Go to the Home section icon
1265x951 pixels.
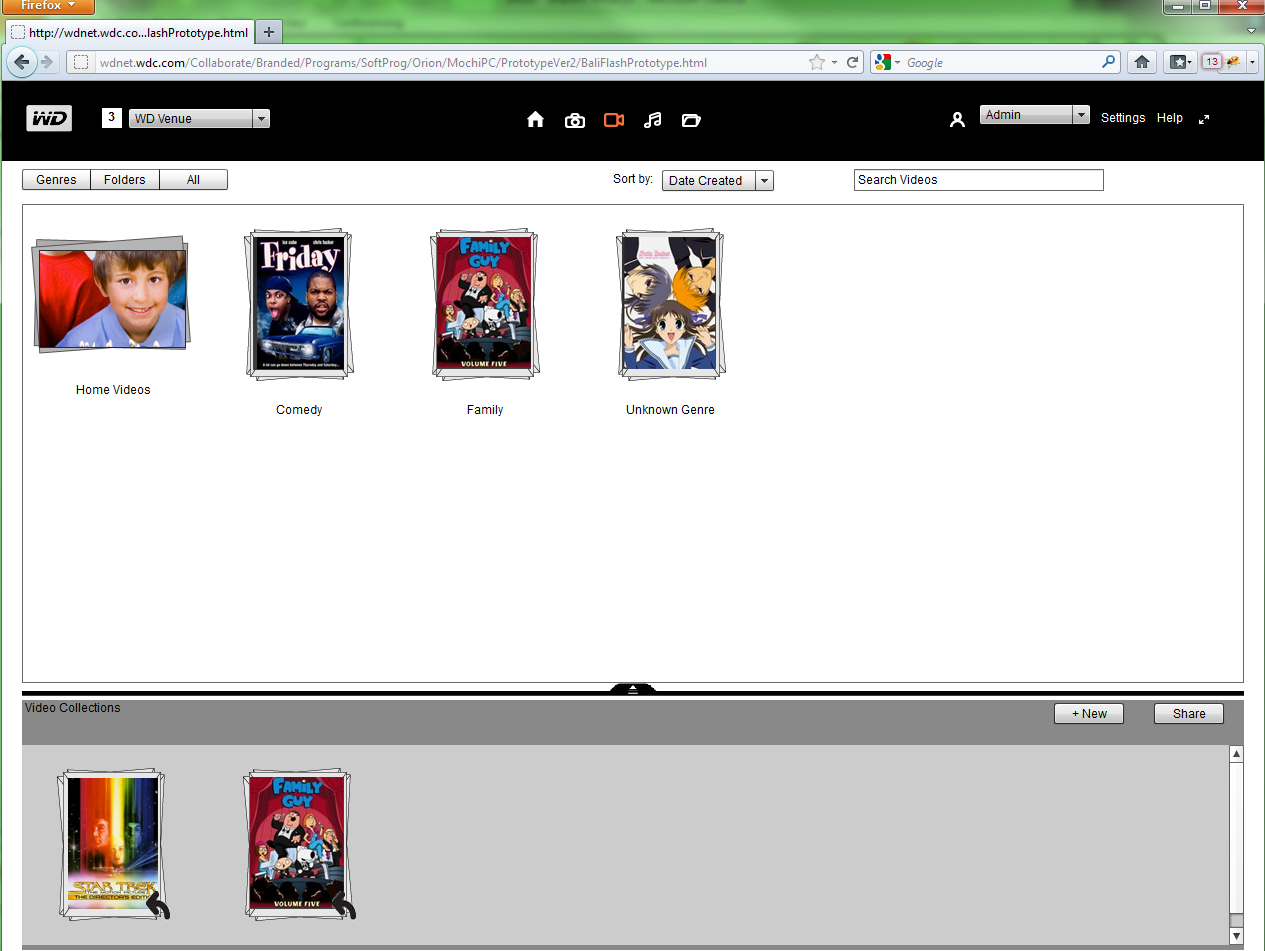pyautogui.click(x=535, y=120)
